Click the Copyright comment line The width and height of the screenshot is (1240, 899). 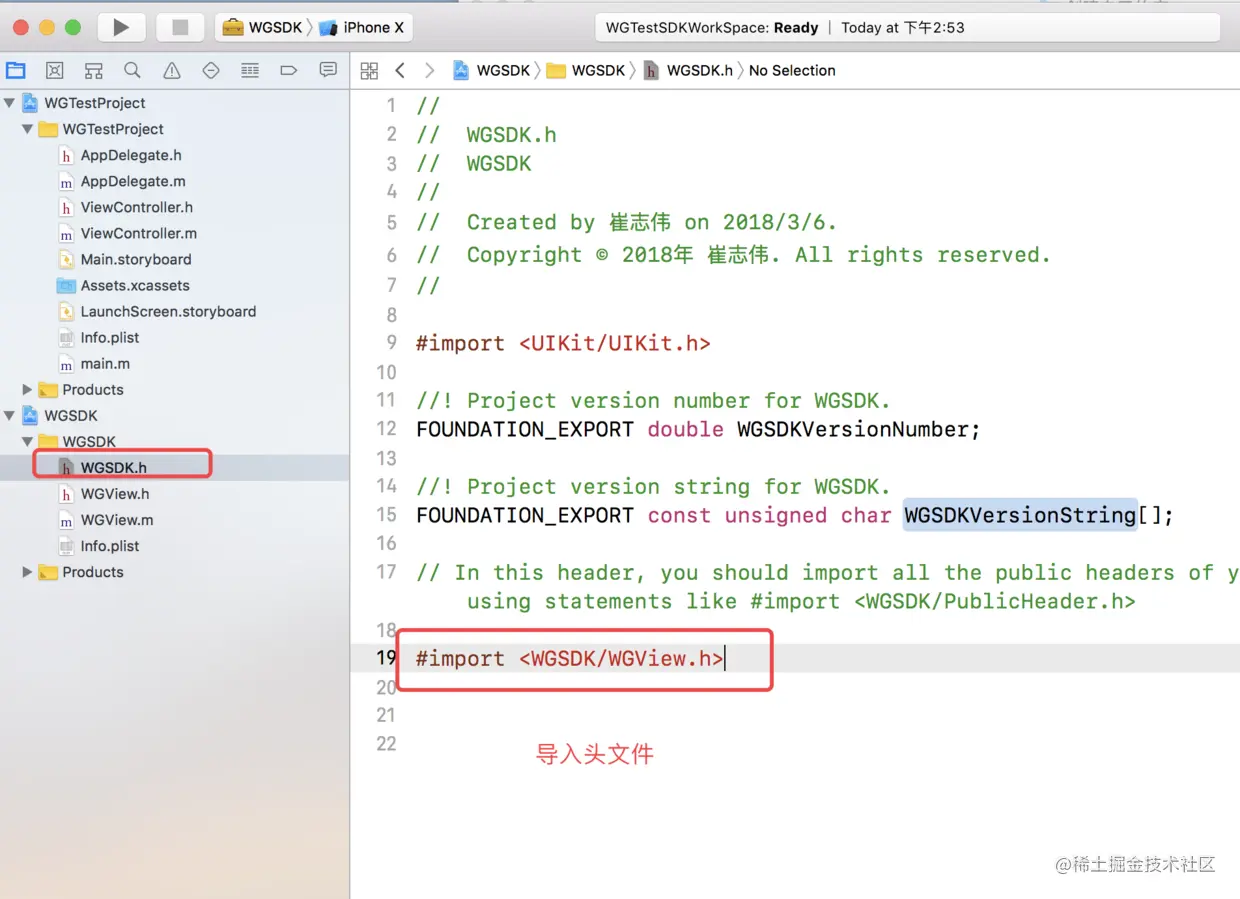pos(734,255)
